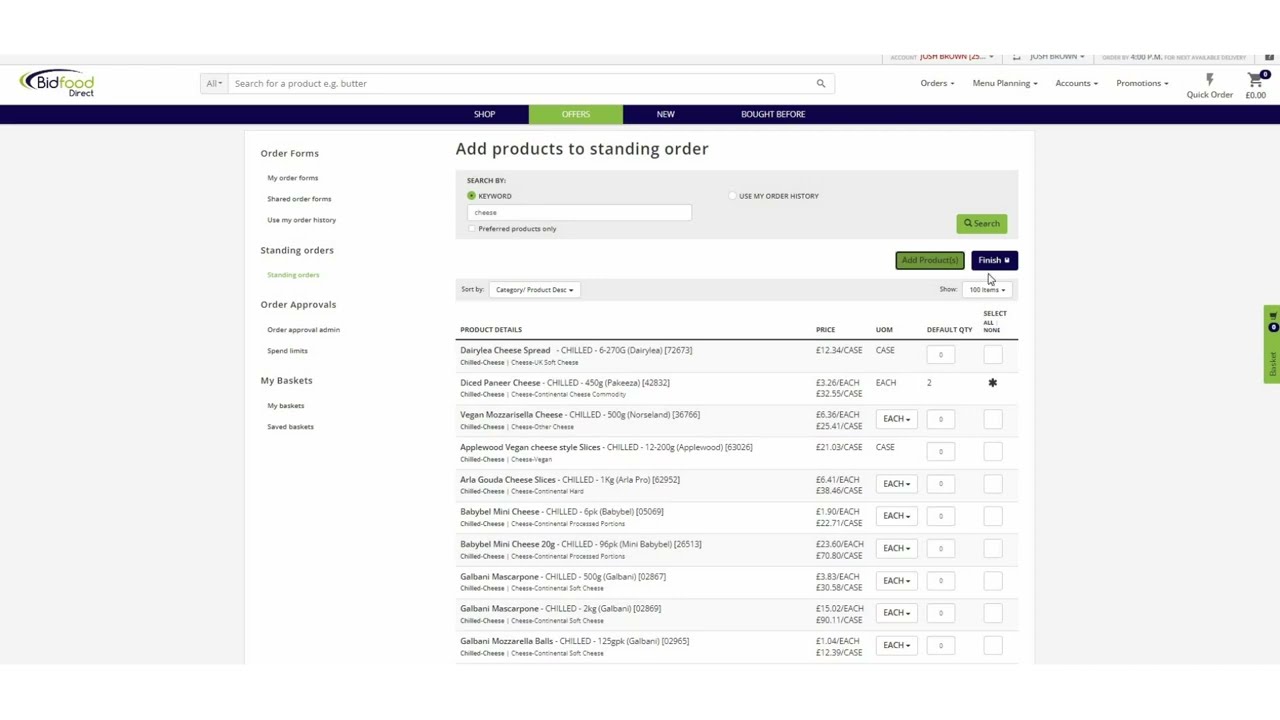Go to the BOUGHT BEFORE tab
The height and width of the screenshot is (720, 1280).
point(773,114)
